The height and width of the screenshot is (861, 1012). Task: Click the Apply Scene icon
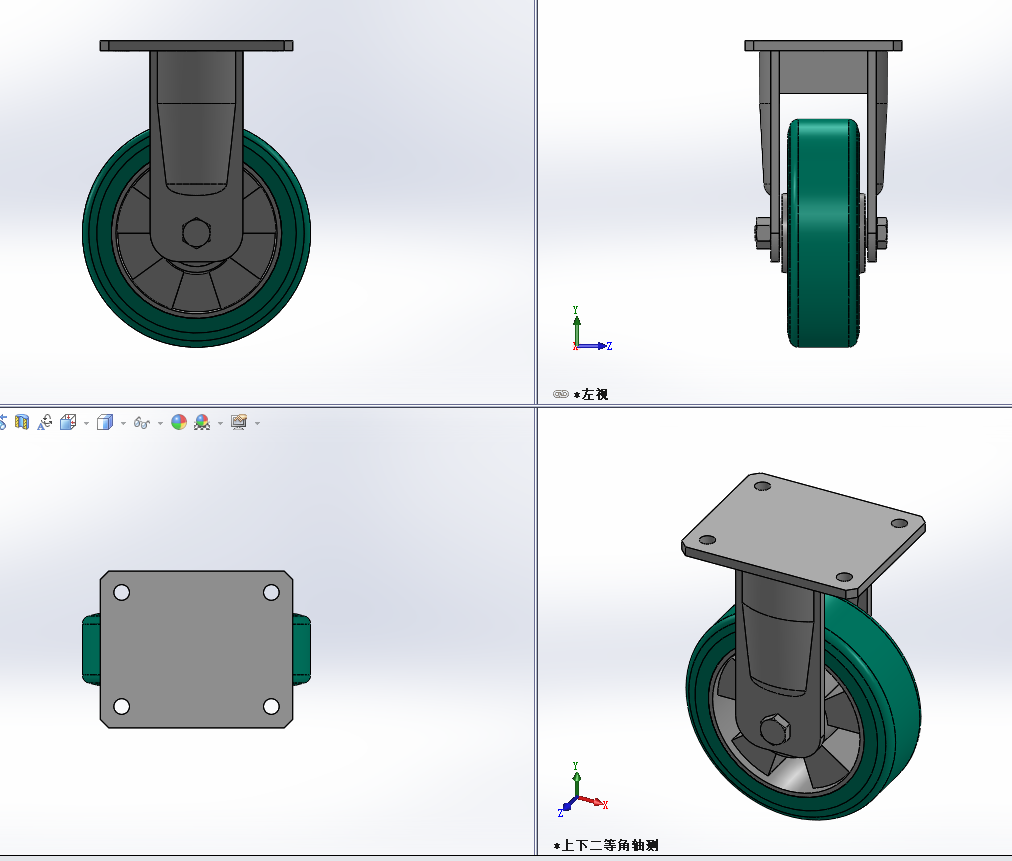point(202,423)
